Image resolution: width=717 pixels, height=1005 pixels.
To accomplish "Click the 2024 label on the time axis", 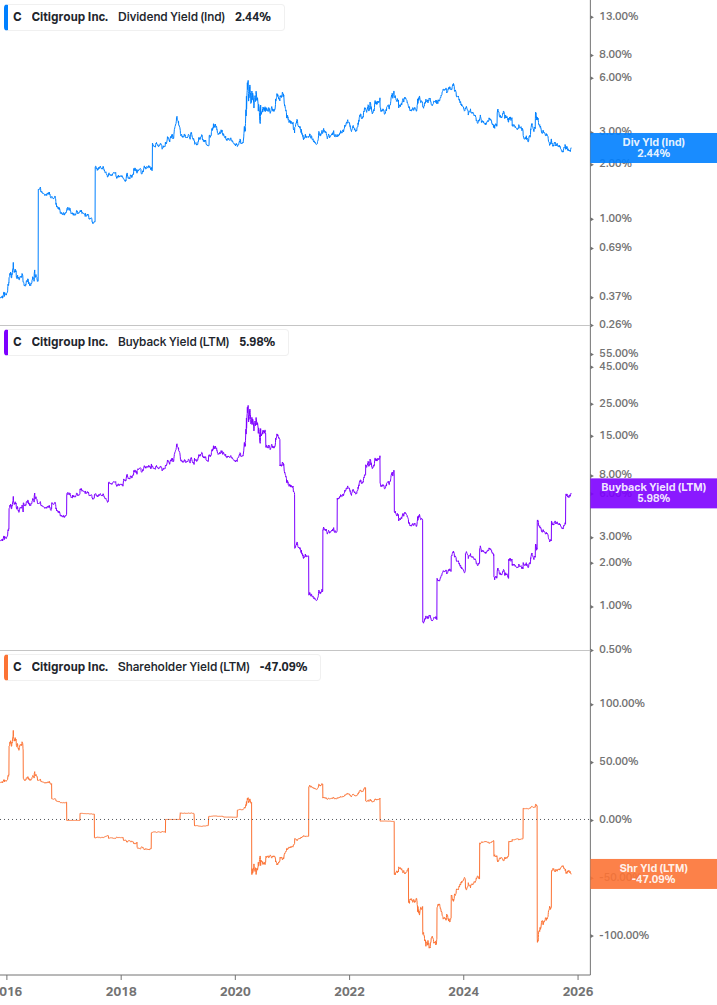I will [463, 992].
